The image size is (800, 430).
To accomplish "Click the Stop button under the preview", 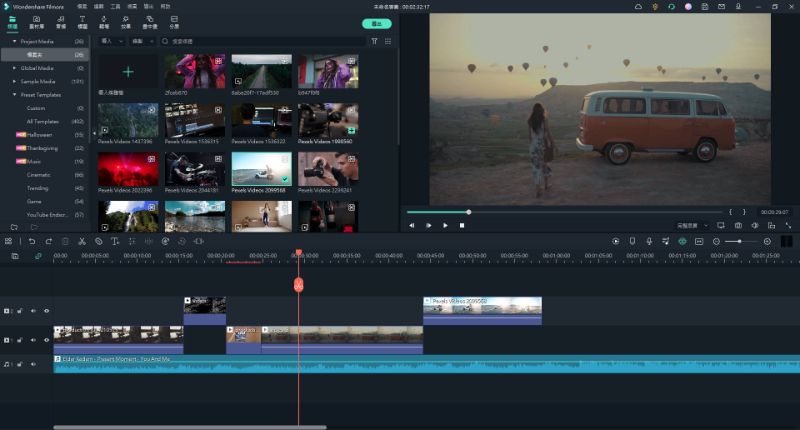I will [x=462, y=225].
